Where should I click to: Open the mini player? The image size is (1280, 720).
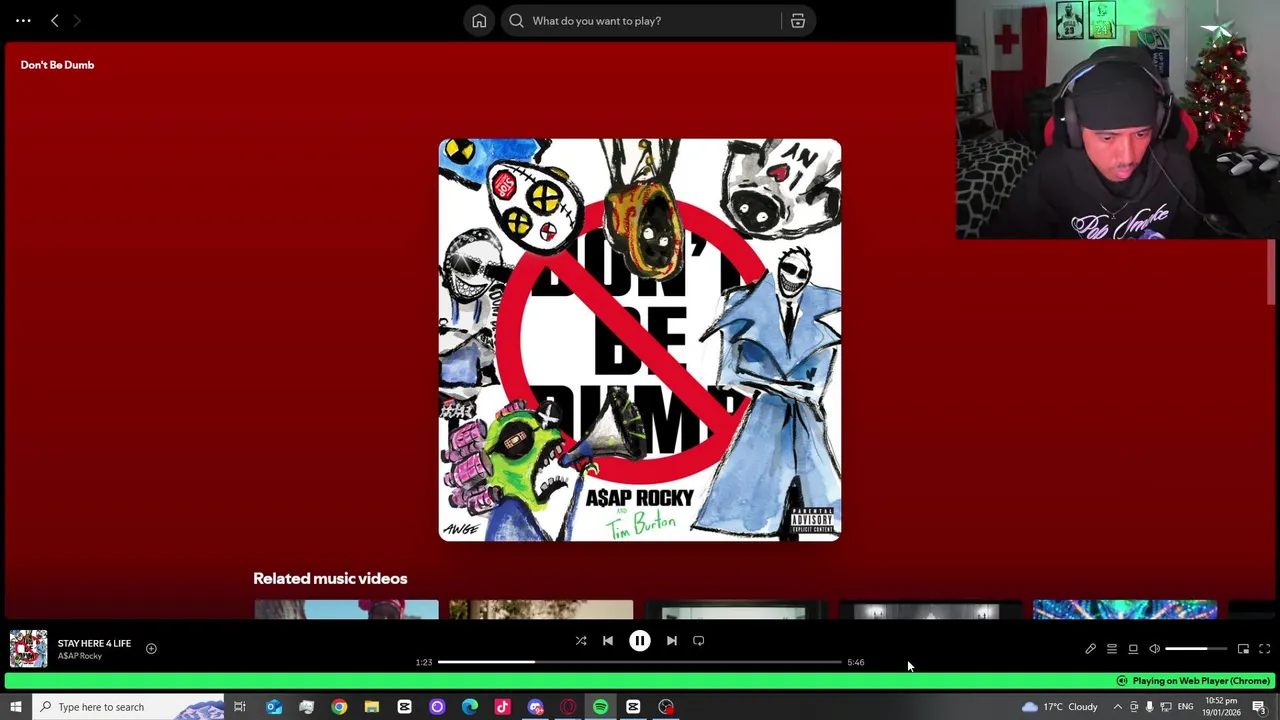tap(1243, 649)
